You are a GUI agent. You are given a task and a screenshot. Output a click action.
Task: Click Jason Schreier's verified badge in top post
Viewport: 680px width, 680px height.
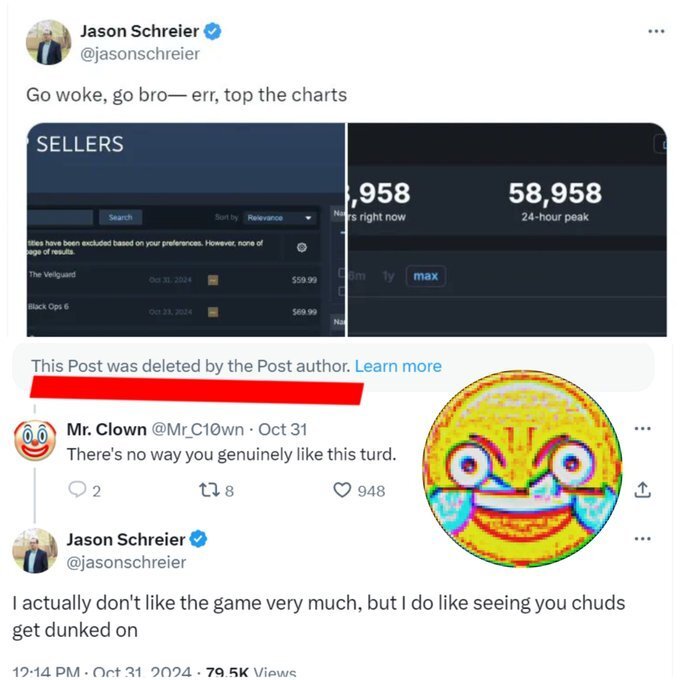tap(212, 31)
